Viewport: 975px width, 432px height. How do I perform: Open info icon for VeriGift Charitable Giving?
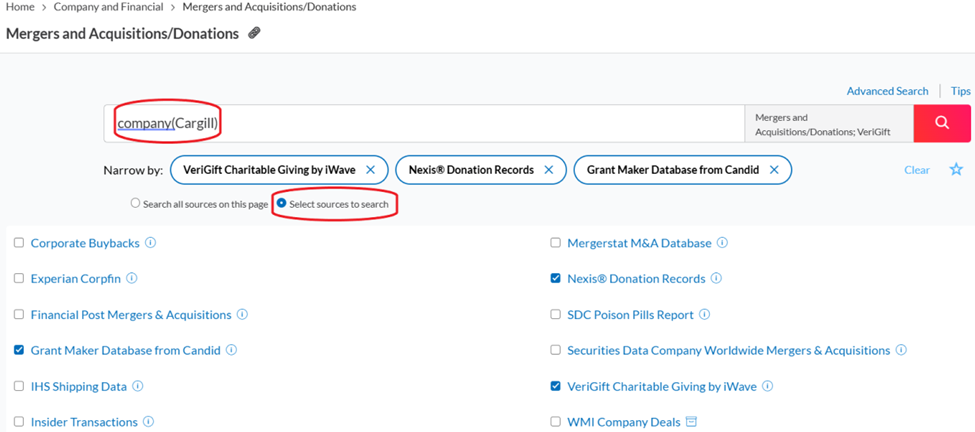pos(767,386)
